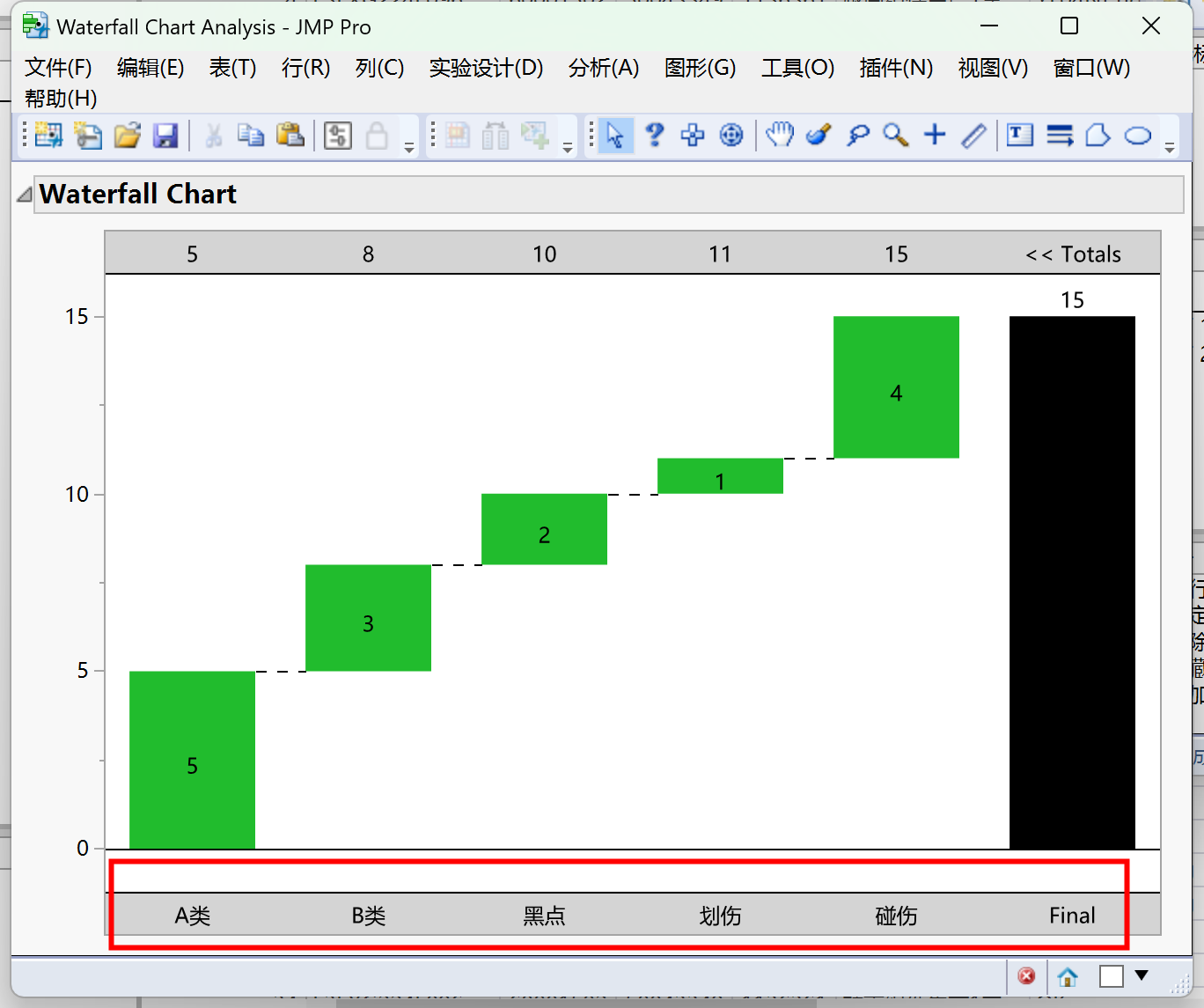
Task: Activate the Help question-mark tool
Action: click(x=654, y=135)
